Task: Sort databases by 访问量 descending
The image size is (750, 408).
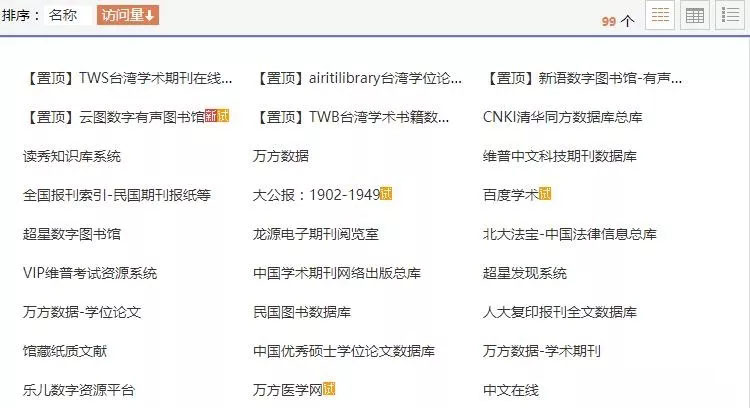Action: pyautogui.click(x=129, y=16)
